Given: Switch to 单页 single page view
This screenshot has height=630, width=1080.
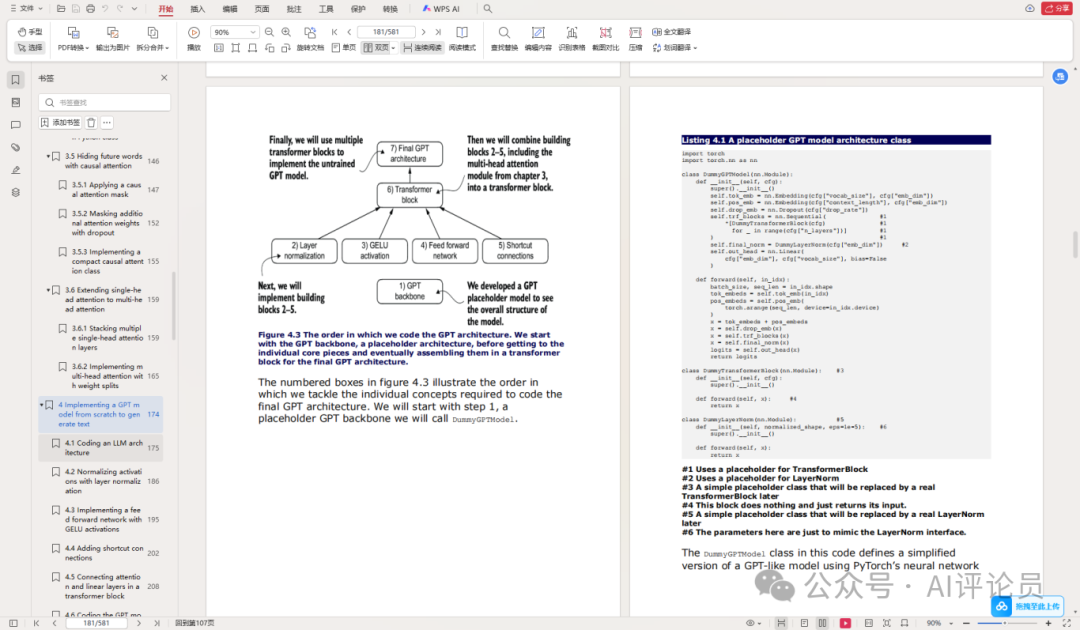Looking at the screenshot, I should pos(344,48).
